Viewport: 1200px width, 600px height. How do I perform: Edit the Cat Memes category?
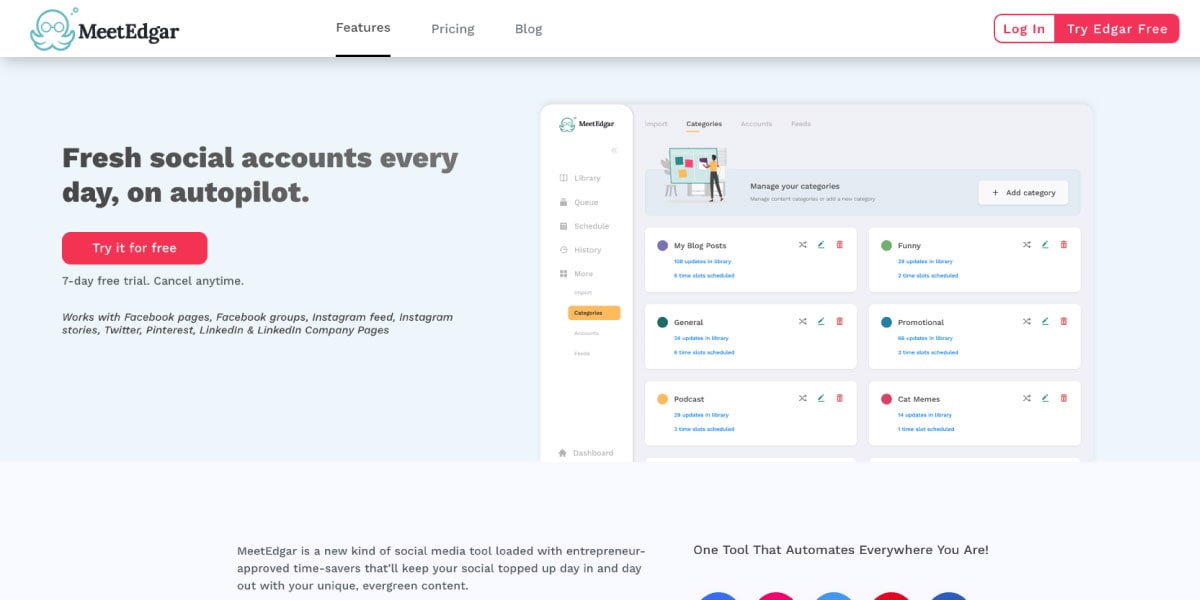1045,398
